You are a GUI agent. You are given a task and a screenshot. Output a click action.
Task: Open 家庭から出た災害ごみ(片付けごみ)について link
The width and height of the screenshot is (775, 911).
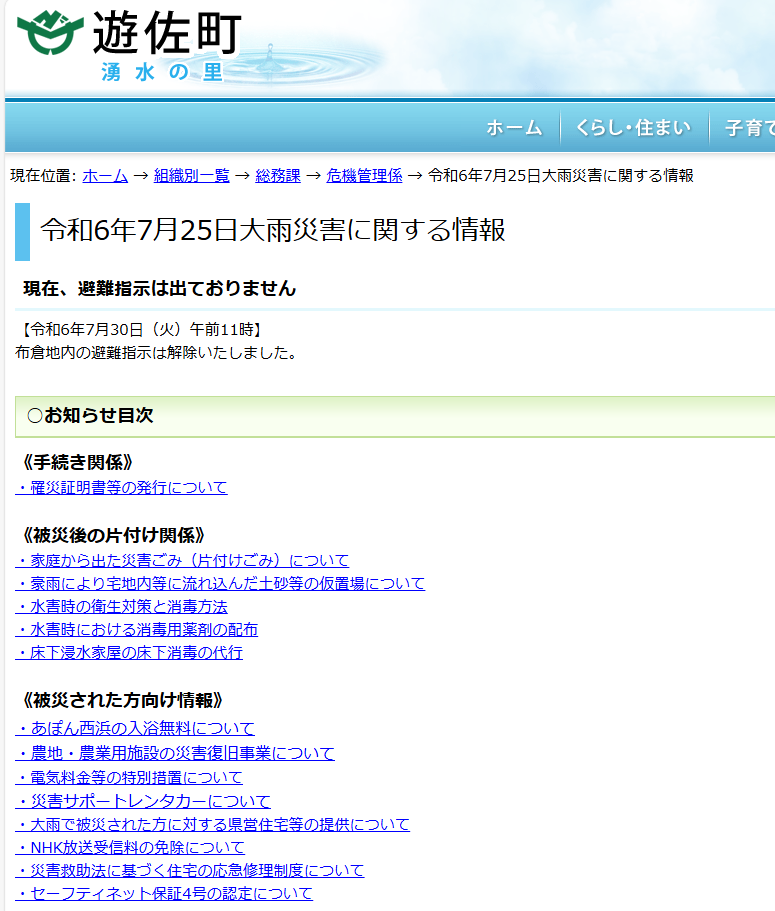[x=182, y=561]
